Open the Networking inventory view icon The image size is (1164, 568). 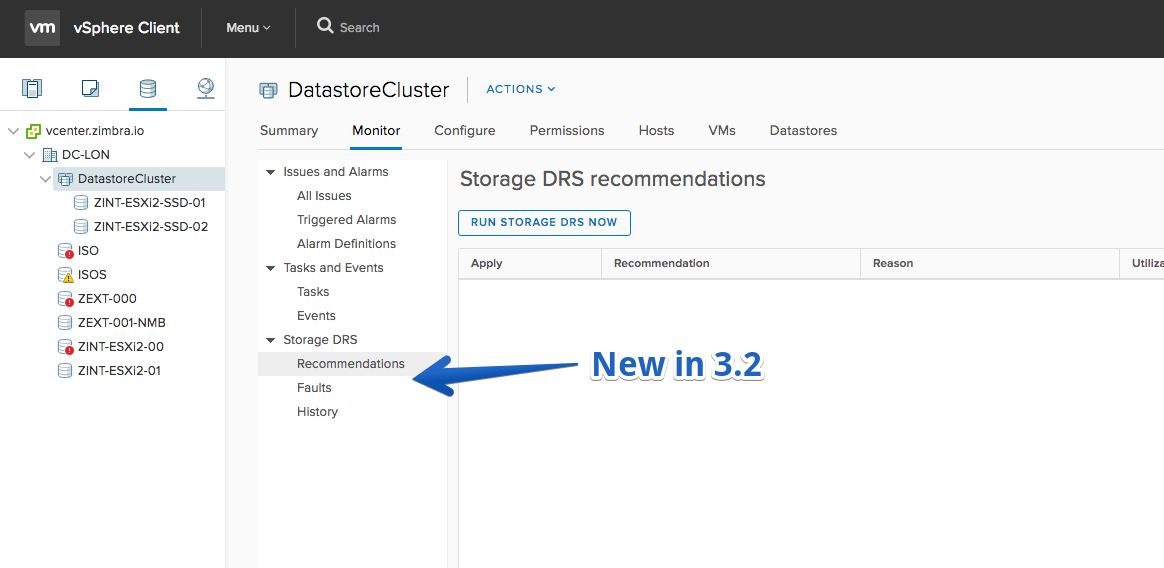point(206,88)
